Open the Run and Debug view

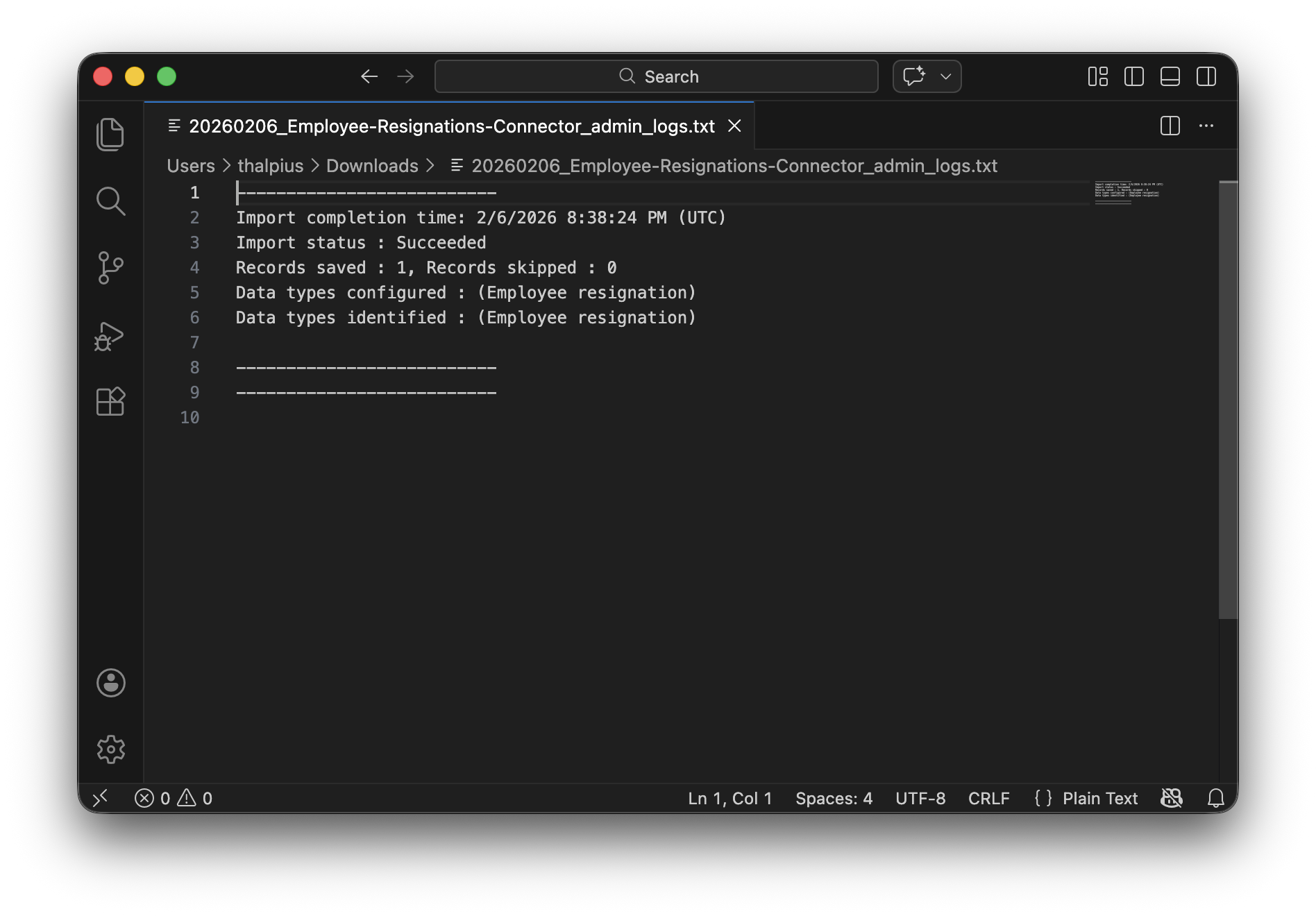click(x=110, y=336)
